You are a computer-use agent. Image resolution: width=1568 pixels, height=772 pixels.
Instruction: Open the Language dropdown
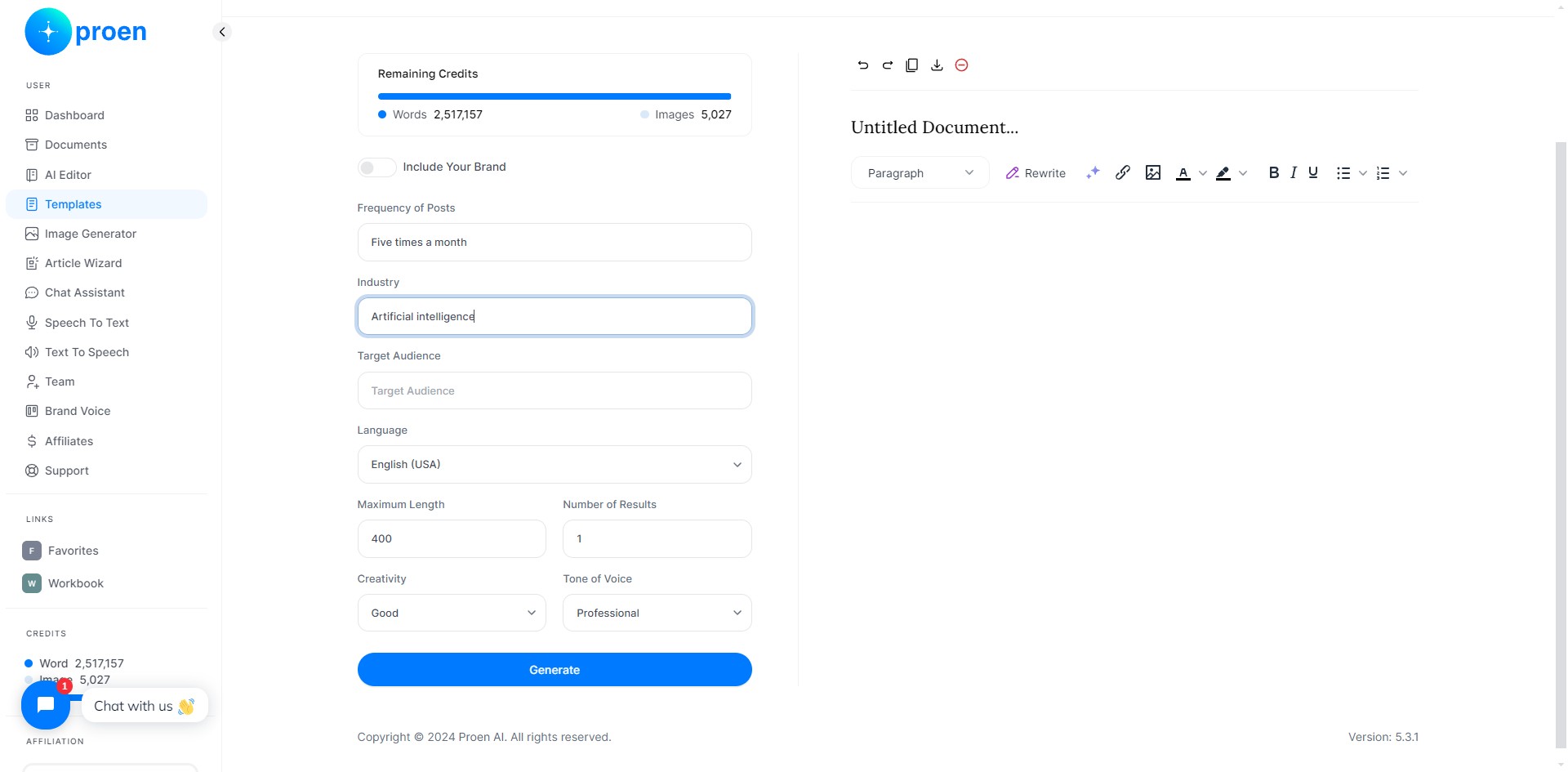click(x=555, y=465)
